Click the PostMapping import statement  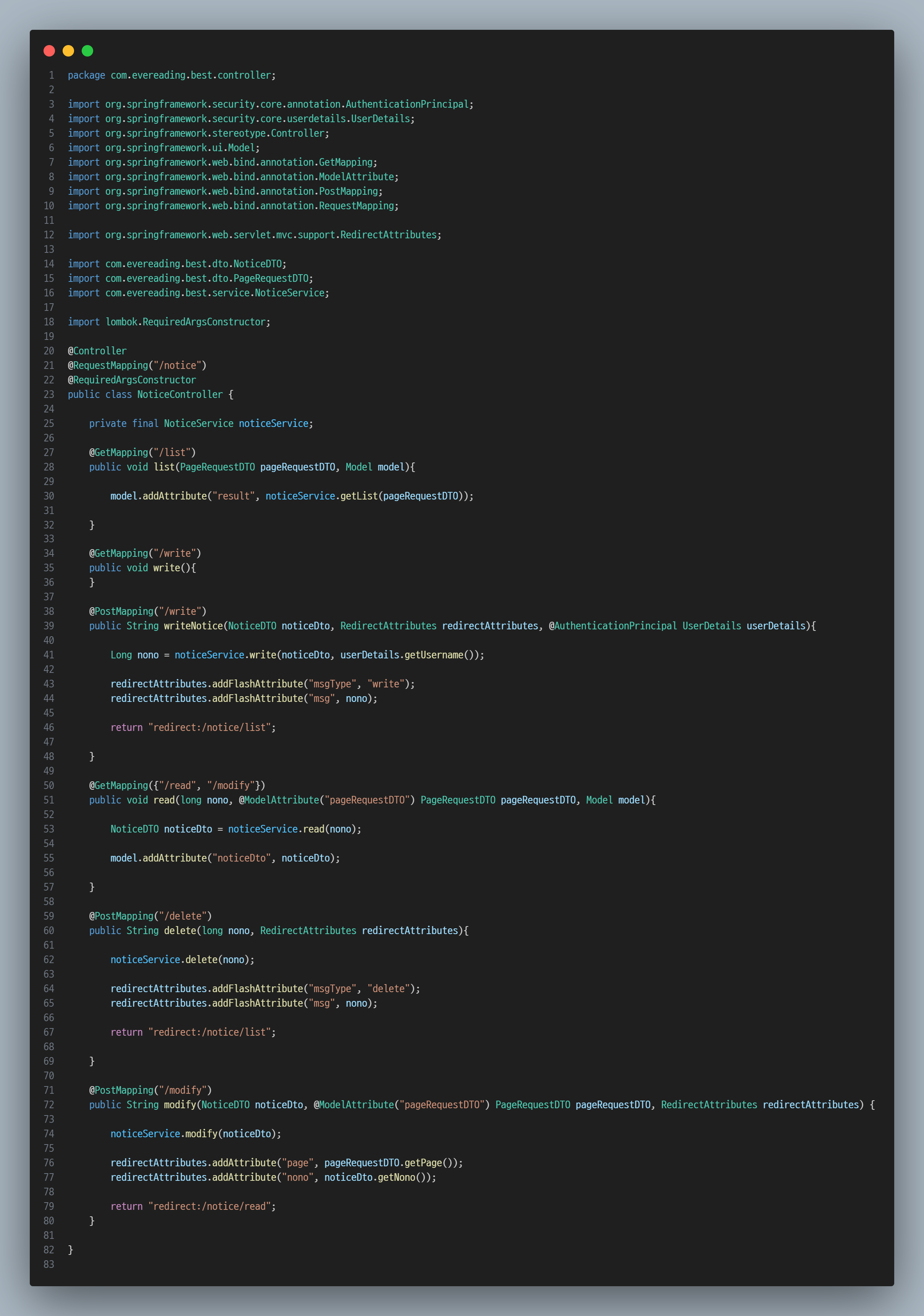(225, 191)
